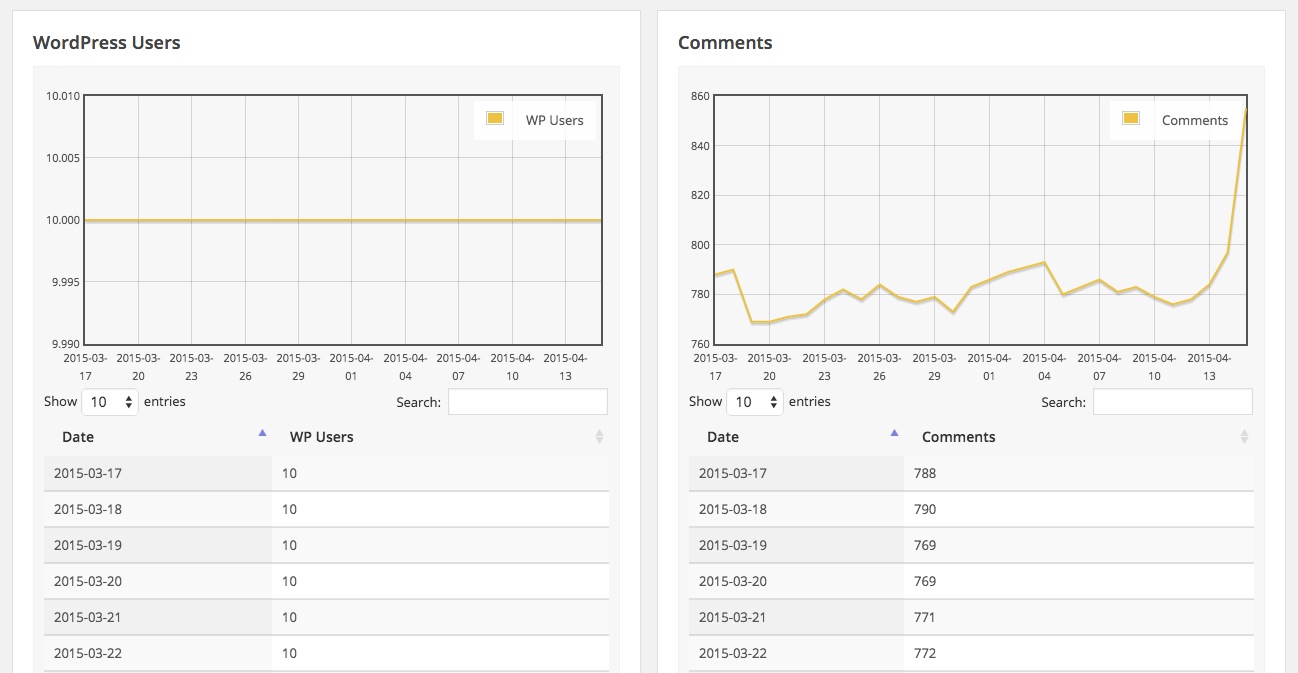The image size is (1298, 673).
Task: Select 2015-03-19 row in WordPress Users table
Action: pos(326,545)
